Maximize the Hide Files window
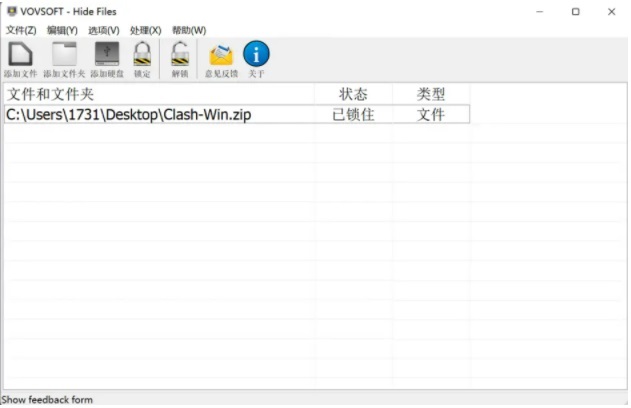Viewport: 631px width, 408px height. 576,12
